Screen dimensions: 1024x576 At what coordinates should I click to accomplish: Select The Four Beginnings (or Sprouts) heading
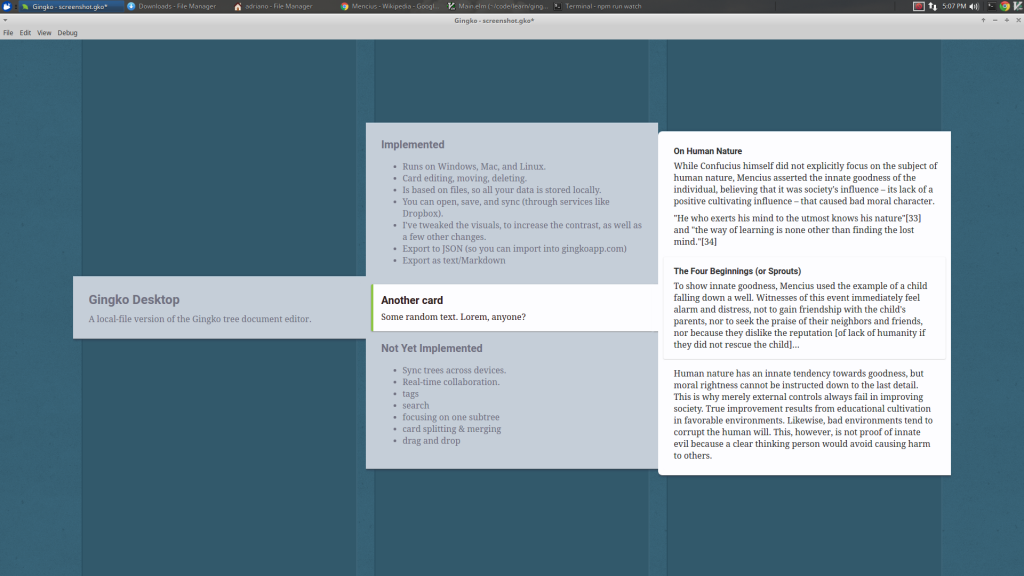(737, 271)
